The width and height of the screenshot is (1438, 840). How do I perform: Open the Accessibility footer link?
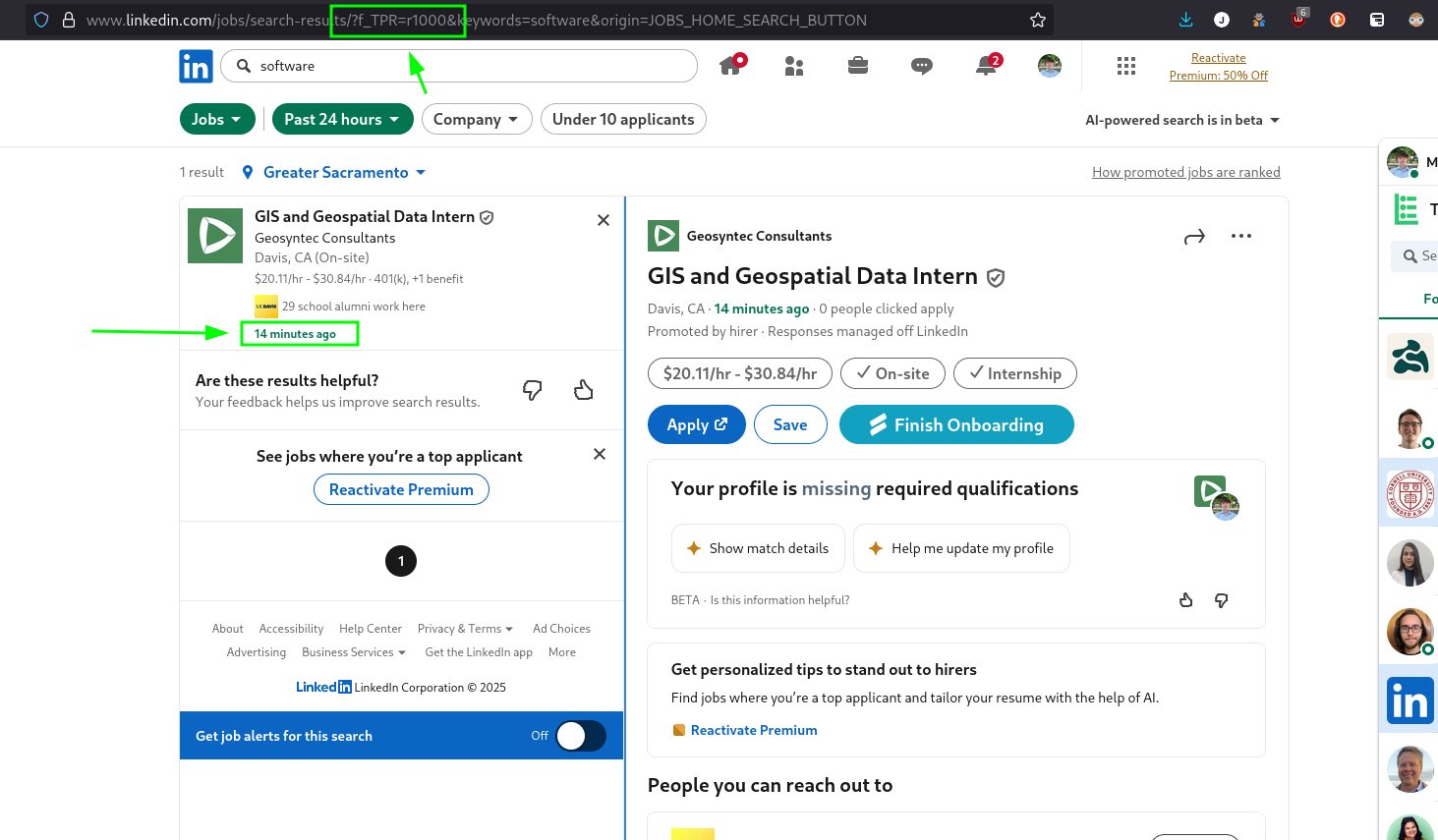click(291, 629)
